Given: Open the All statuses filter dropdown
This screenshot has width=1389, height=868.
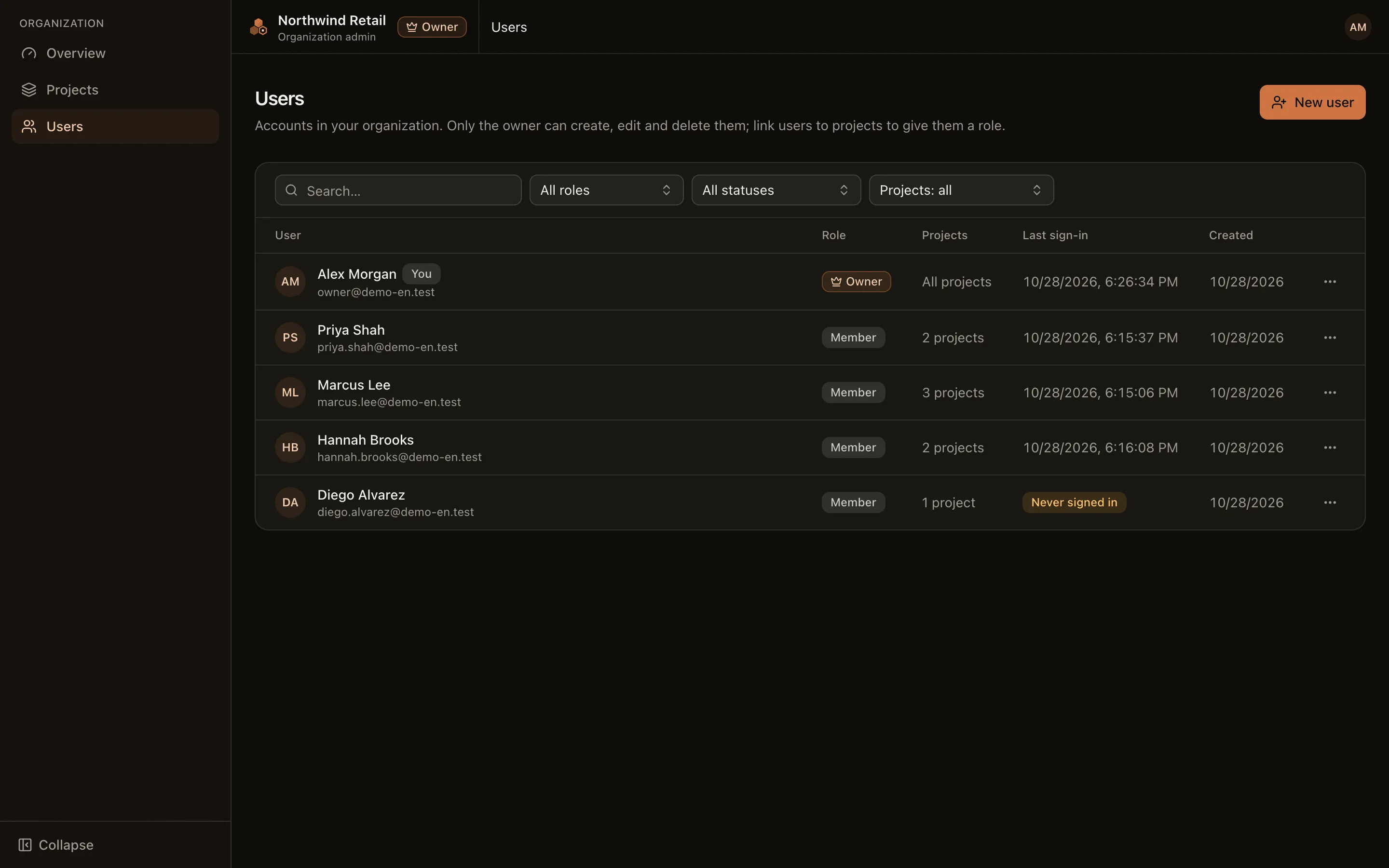Looking at the screenshot, I should tap(776, 190).
